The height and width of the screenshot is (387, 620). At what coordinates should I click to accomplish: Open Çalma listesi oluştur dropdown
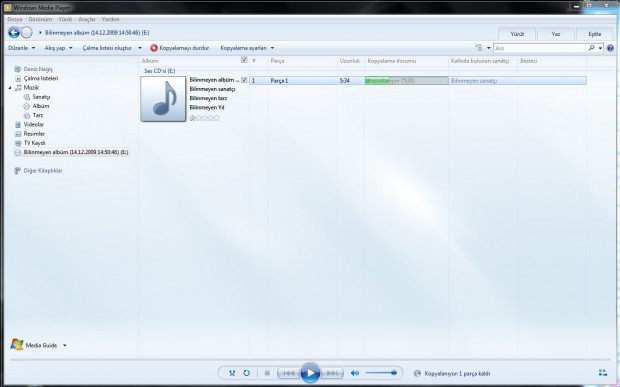[112, 48]
